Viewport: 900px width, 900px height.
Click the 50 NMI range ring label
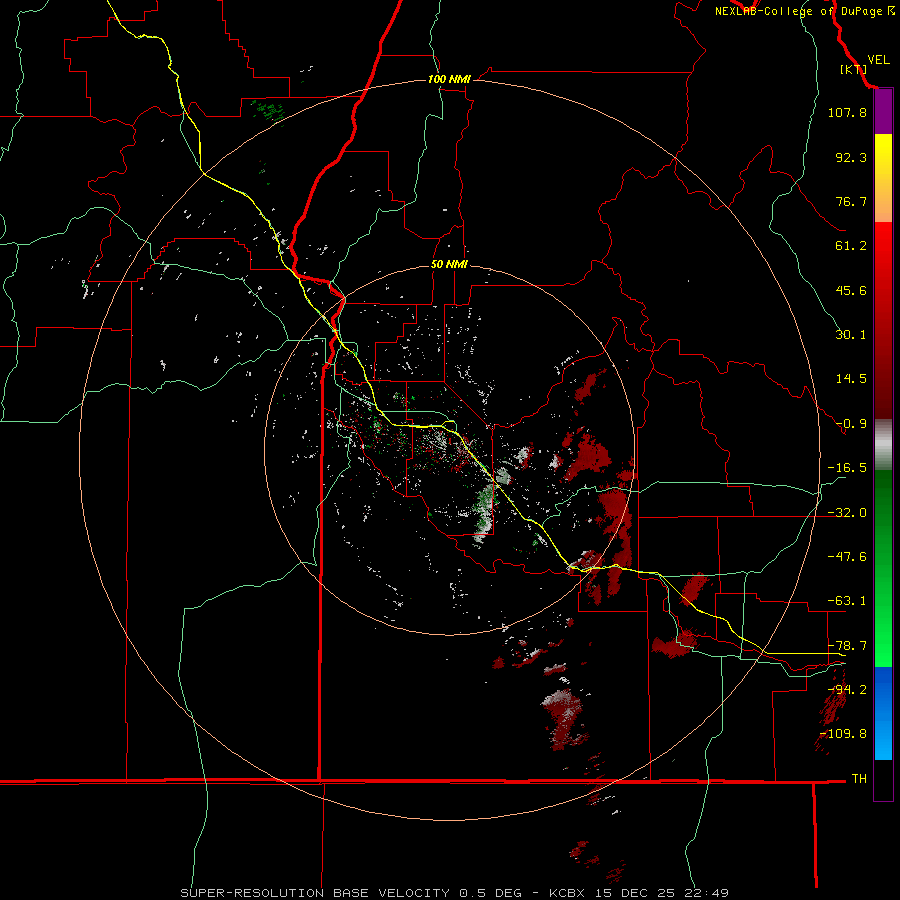click(x=449, y=265)
